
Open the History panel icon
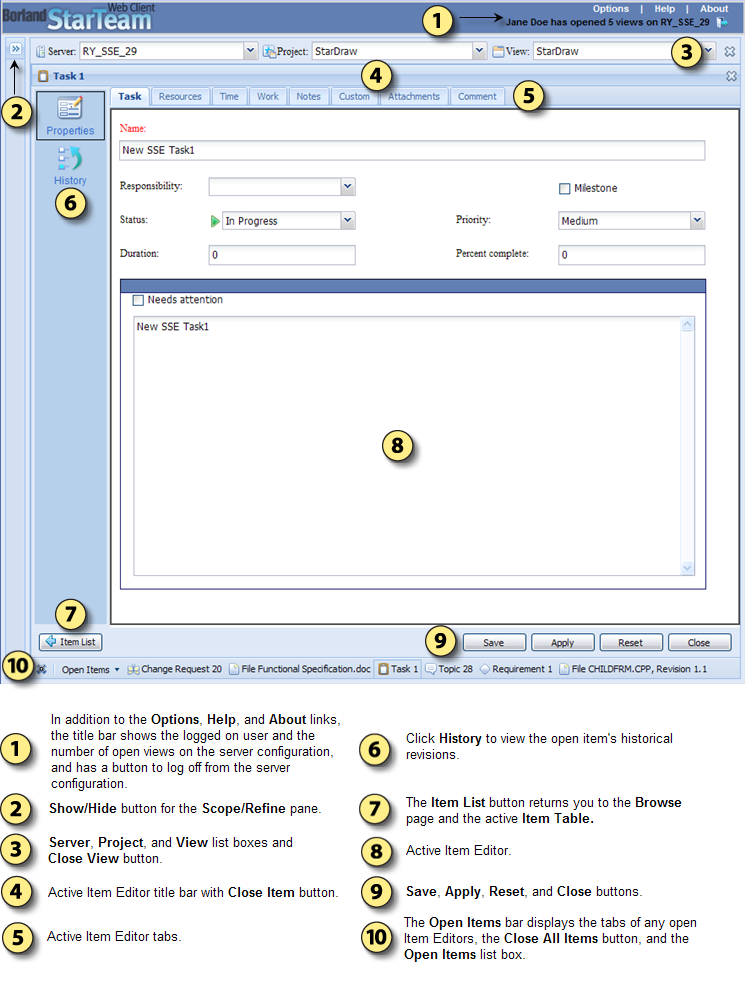[70, 166]
